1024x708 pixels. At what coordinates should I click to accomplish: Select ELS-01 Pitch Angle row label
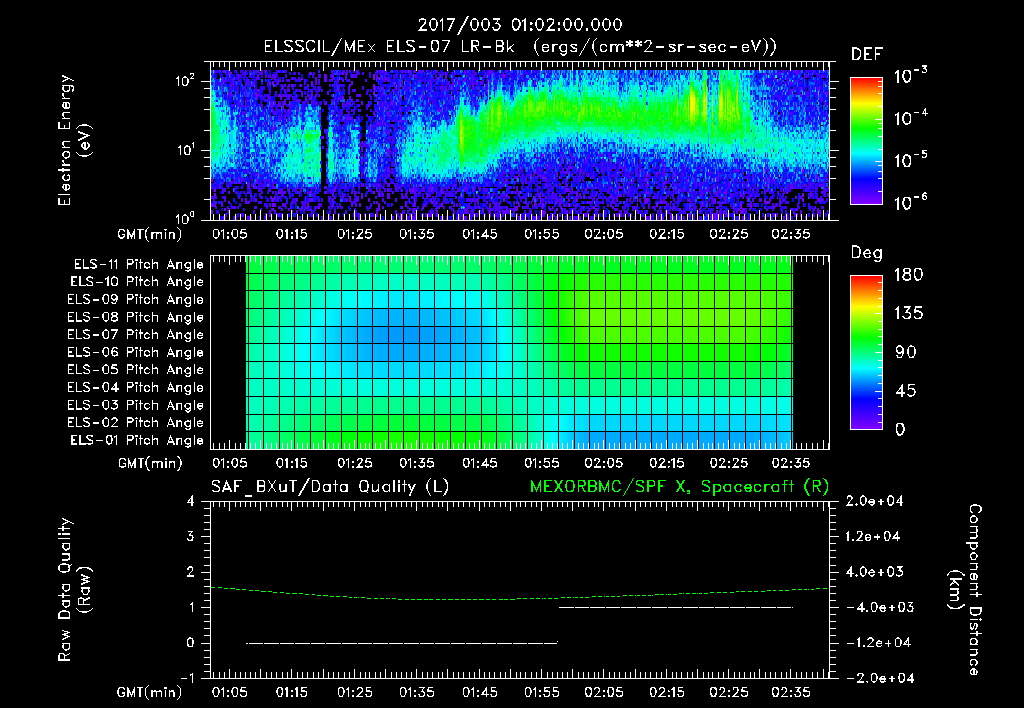[x=137, y=440]
